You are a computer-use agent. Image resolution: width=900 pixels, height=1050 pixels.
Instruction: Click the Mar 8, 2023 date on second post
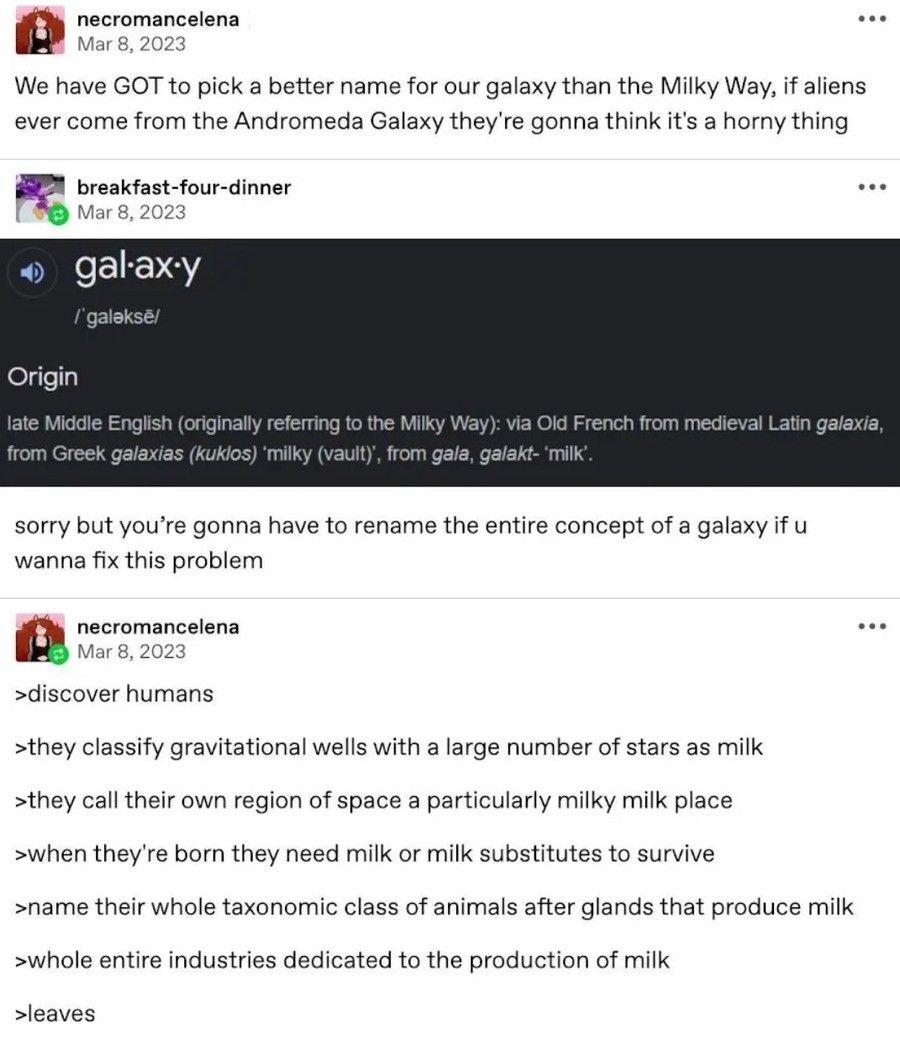(x=131, y=212)
